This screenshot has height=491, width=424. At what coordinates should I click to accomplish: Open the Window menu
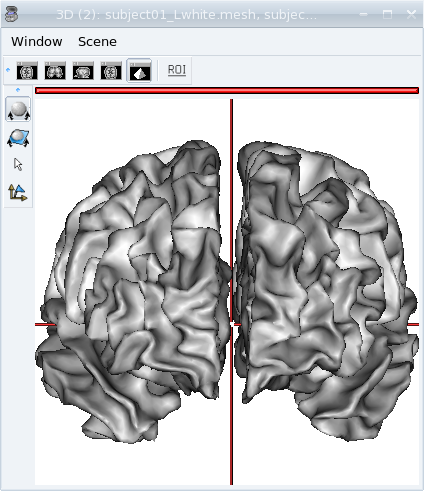tap(37, 42)
